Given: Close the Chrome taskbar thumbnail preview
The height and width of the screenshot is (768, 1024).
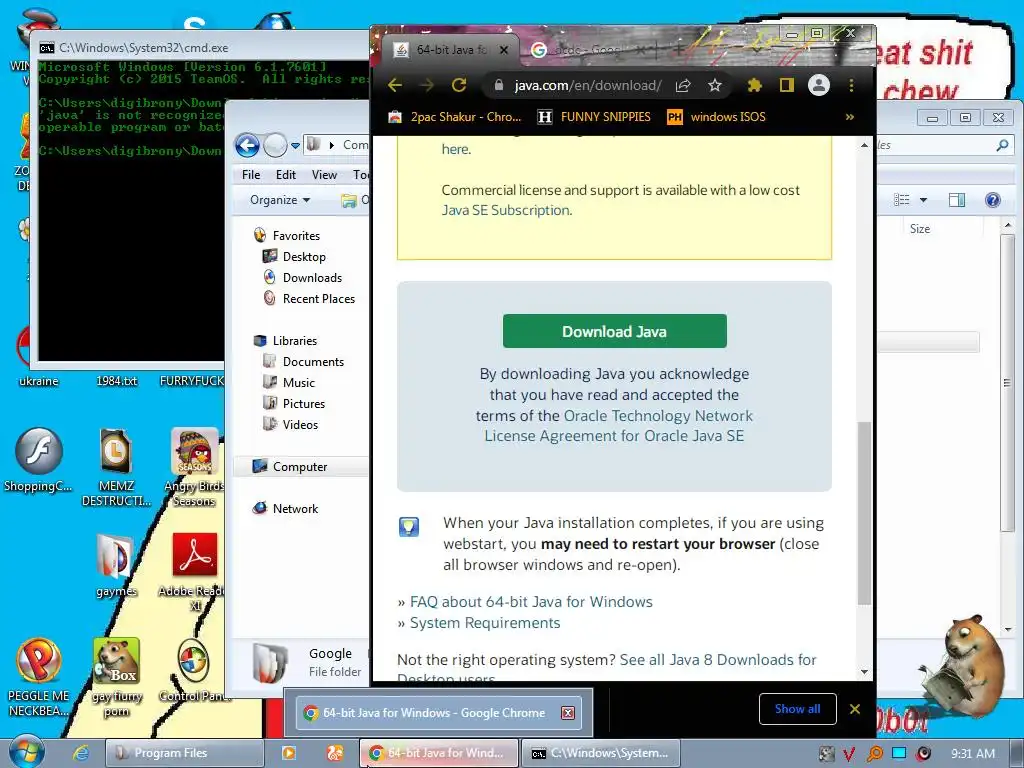Looking at the screenshot, I should click(x=568, y=712).
